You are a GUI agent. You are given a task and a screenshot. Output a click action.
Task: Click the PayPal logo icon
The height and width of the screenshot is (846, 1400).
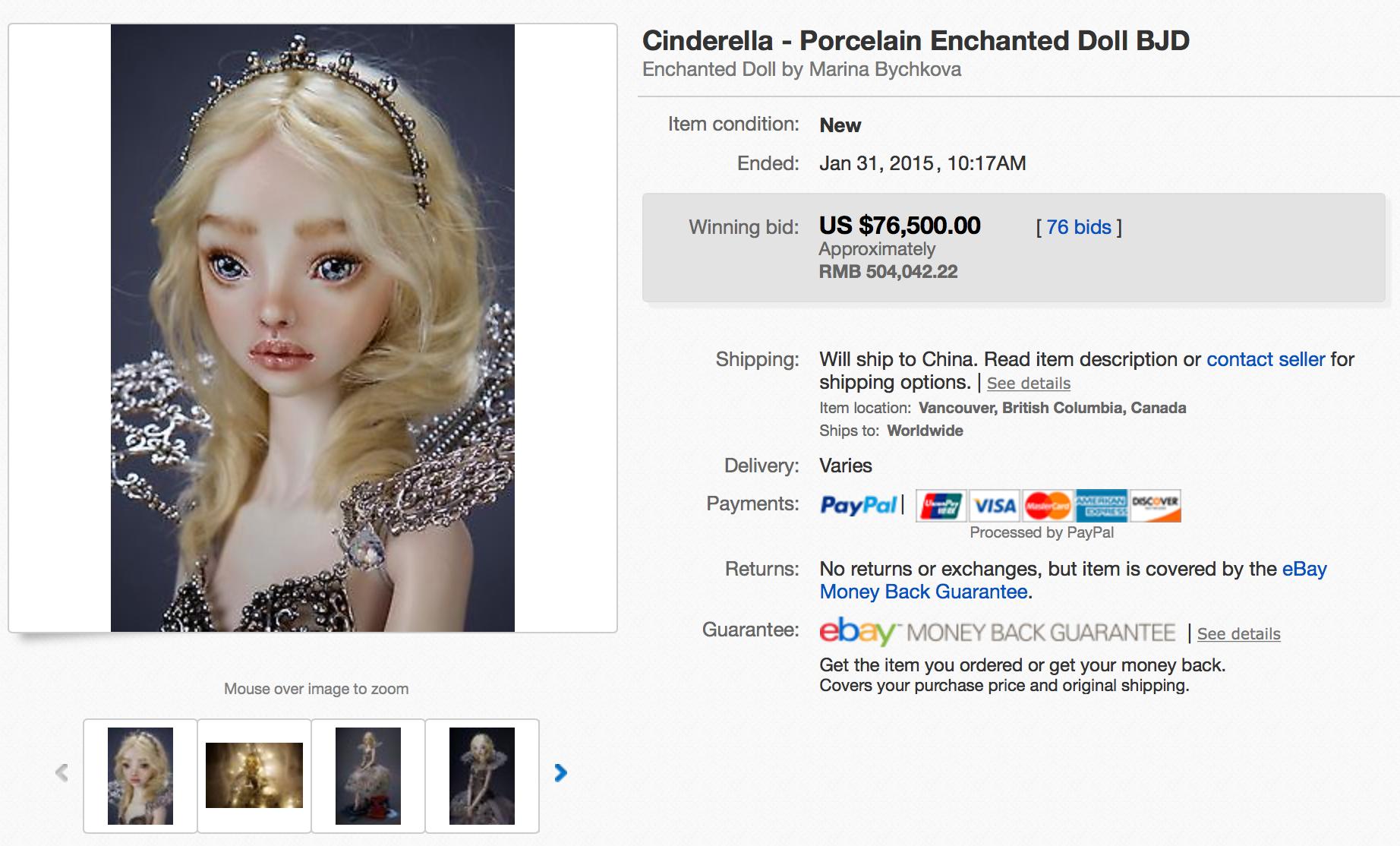(858, 505)
